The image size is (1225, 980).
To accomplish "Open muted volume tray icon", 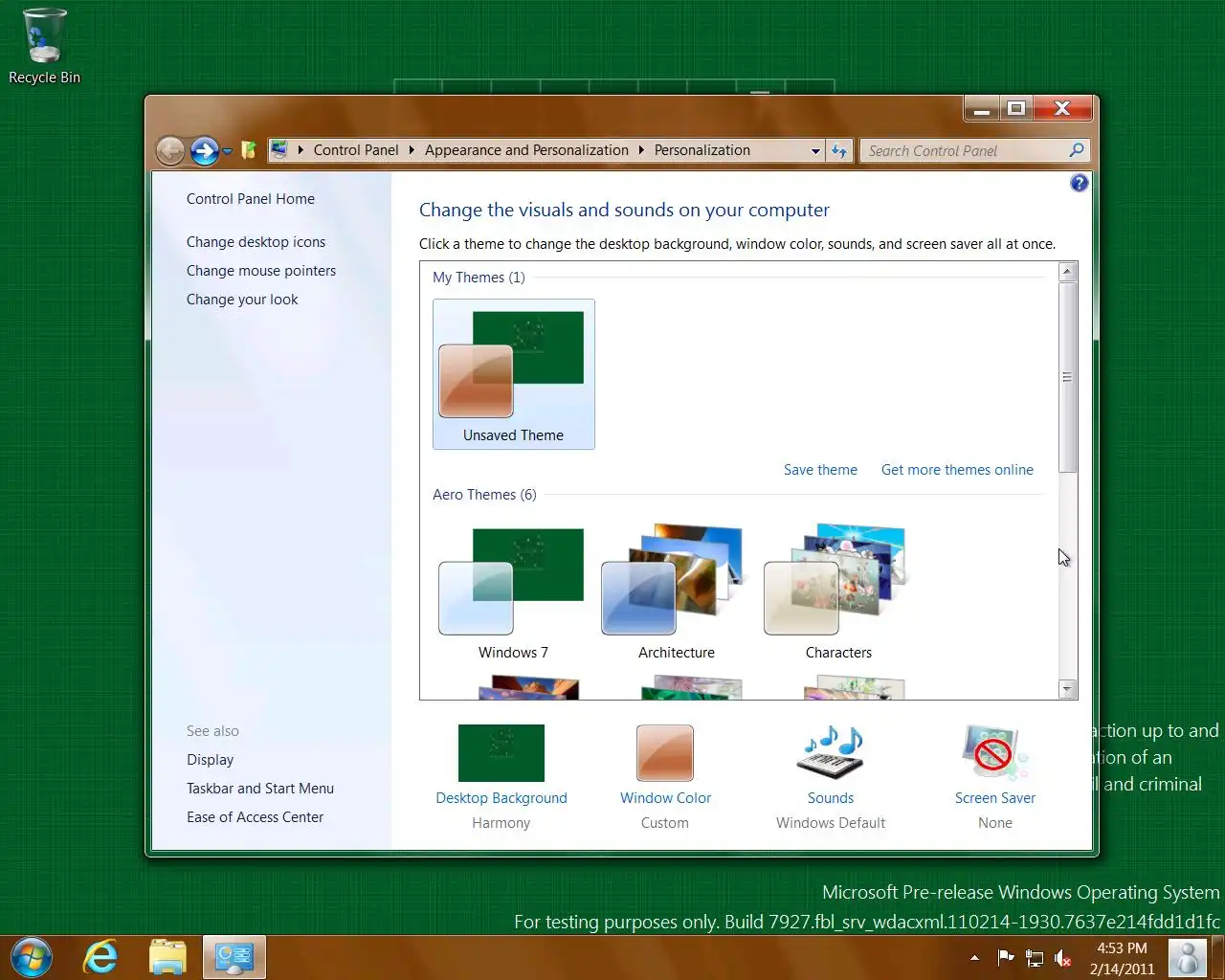I will pyautogui.click(x=1062, y=958).
